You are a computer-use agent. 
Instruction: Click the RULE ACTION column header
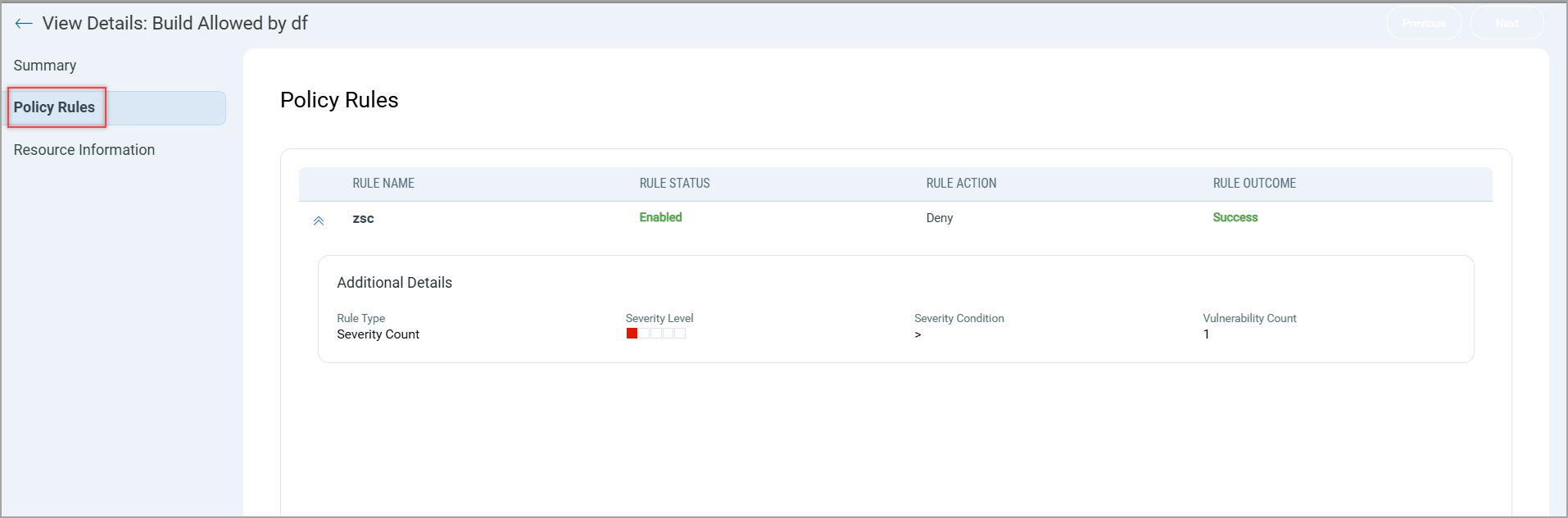pos(961,184)
